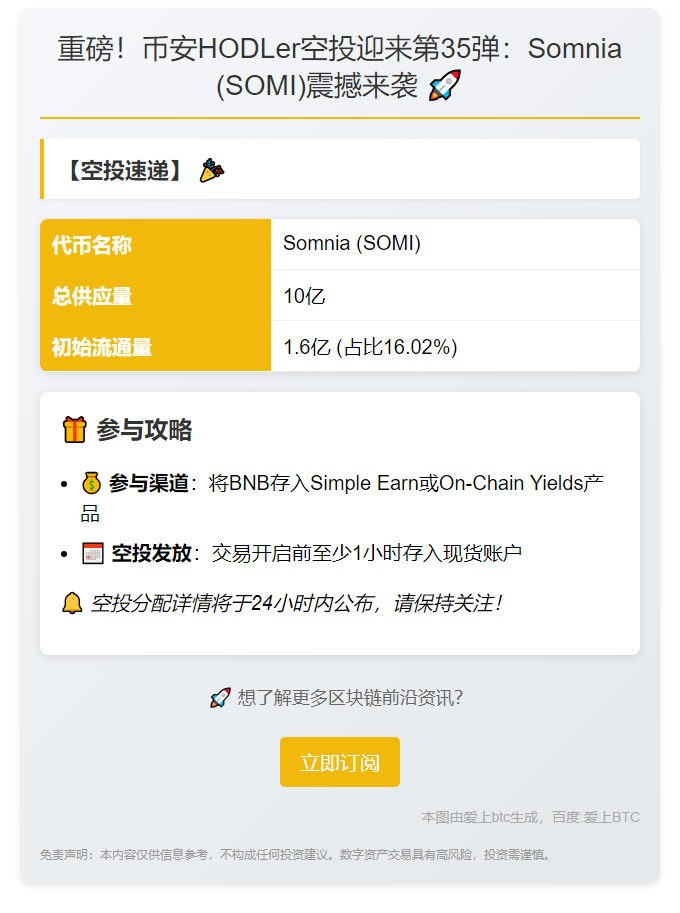Click the 参与渠道 bold label
680x913 pixels.
(x=149, y=484)
